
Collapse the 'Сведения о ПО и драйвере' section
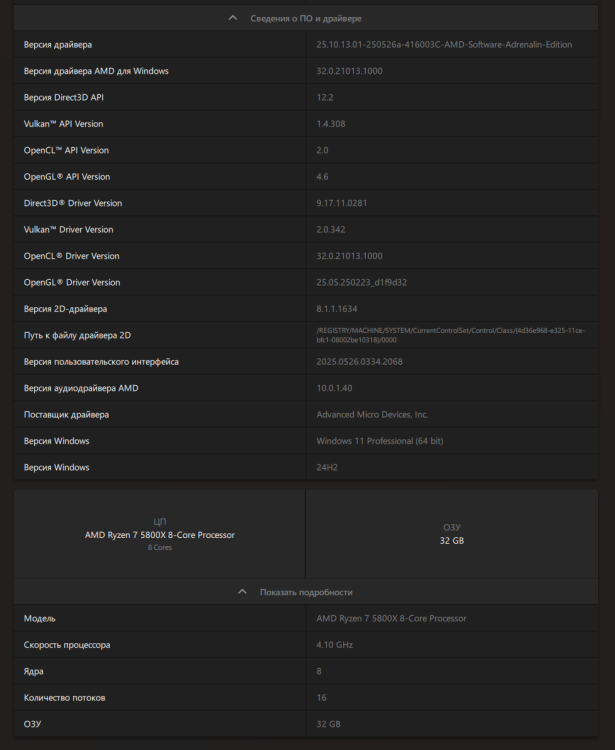[306, 18]
